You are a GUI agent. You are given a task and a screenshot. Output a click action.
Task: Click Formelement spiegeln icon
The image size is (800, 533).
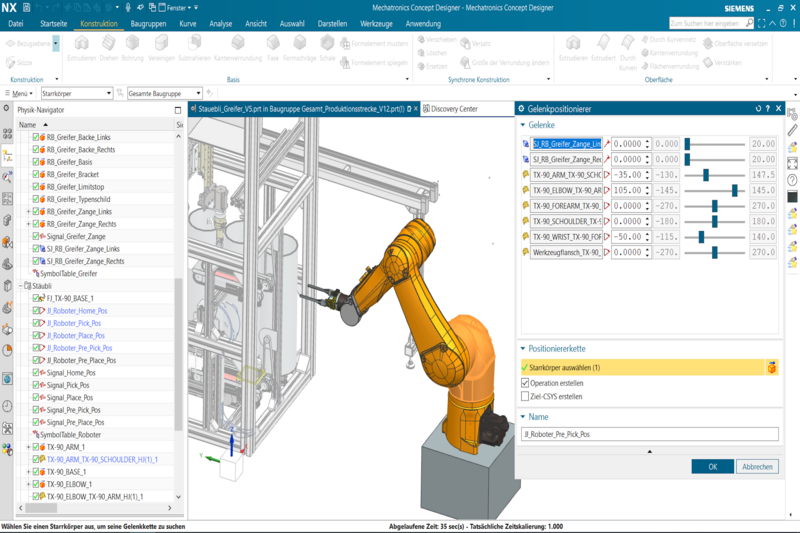coord(345,63)
